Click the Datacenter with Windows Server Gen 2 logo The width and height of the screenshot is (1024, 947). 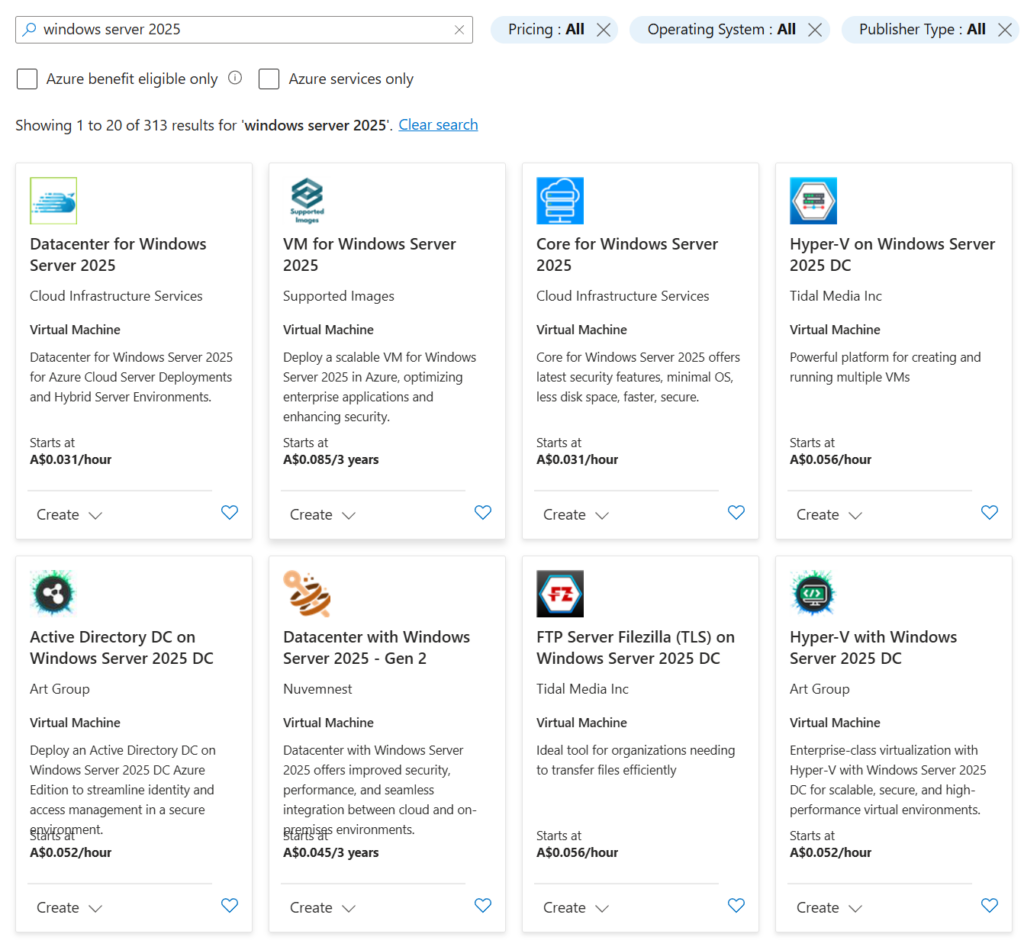[307, 594]
